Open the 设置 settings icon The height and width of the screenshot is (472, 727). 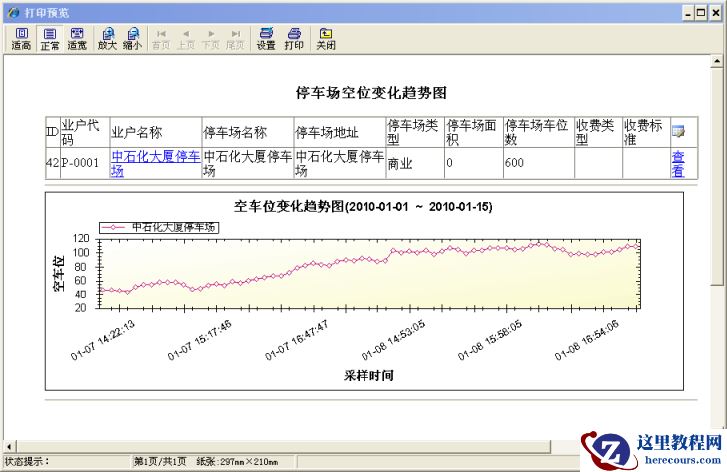coord(266,38)
